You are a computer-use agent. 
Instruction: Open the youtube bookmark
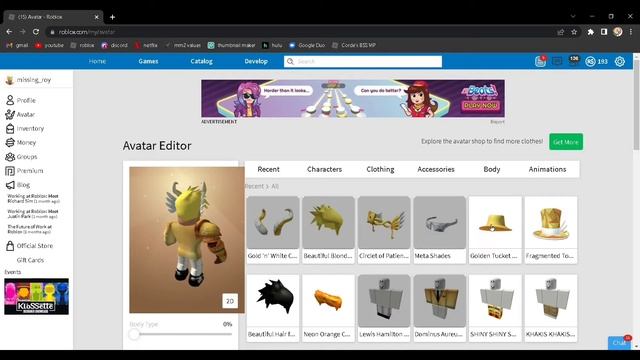pyautogui.click(x=49, y=45)
